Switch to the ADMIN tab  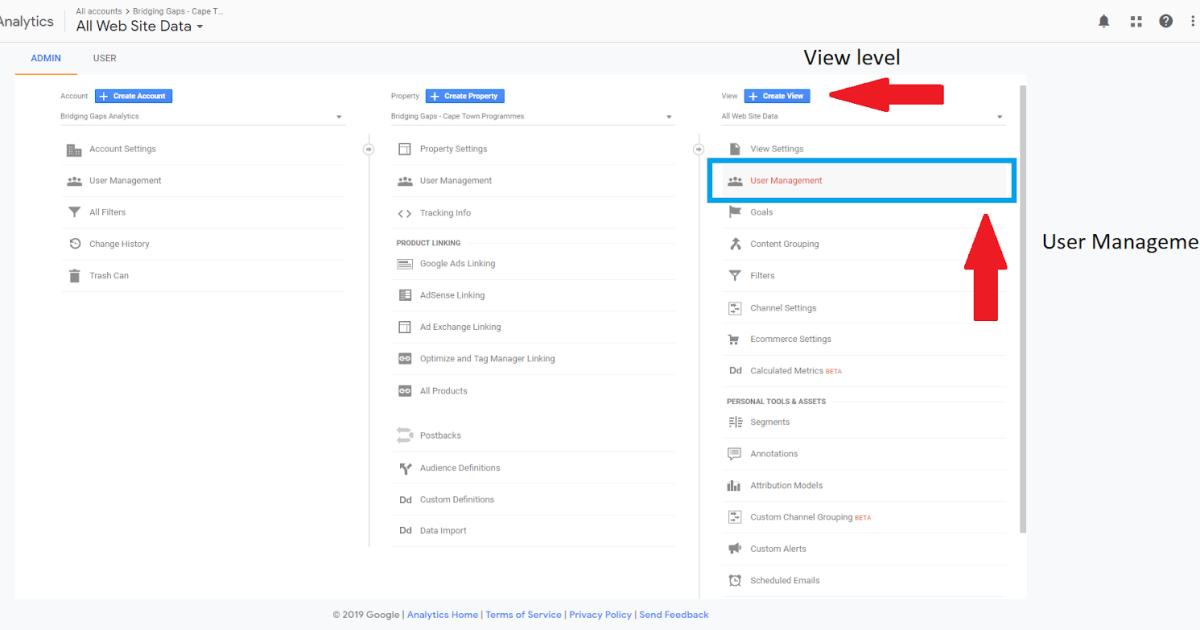click(45, 58)
